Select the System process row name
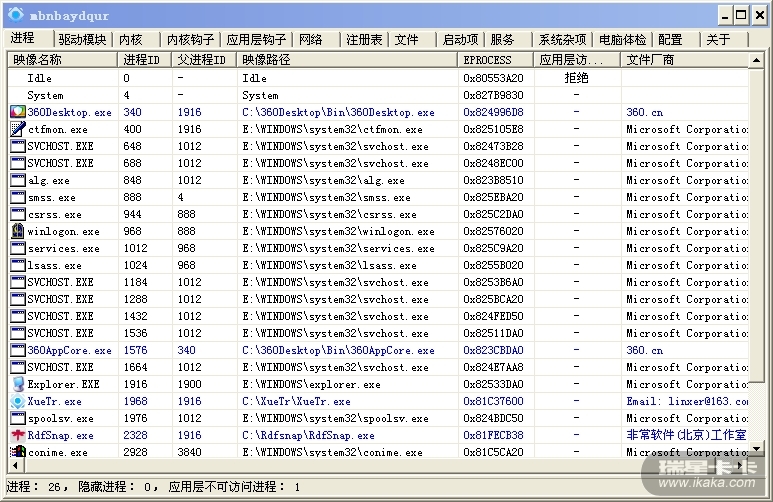Screen dimensions: 773x502 click(45, 95)
